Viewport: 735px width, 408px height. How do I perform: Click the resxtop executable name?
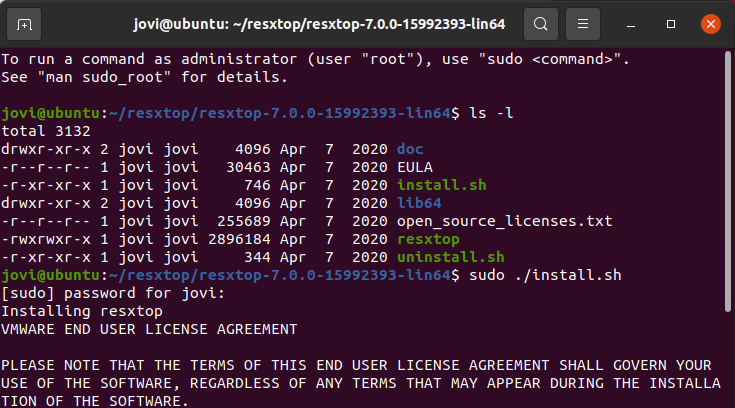(x=428, y=239)
